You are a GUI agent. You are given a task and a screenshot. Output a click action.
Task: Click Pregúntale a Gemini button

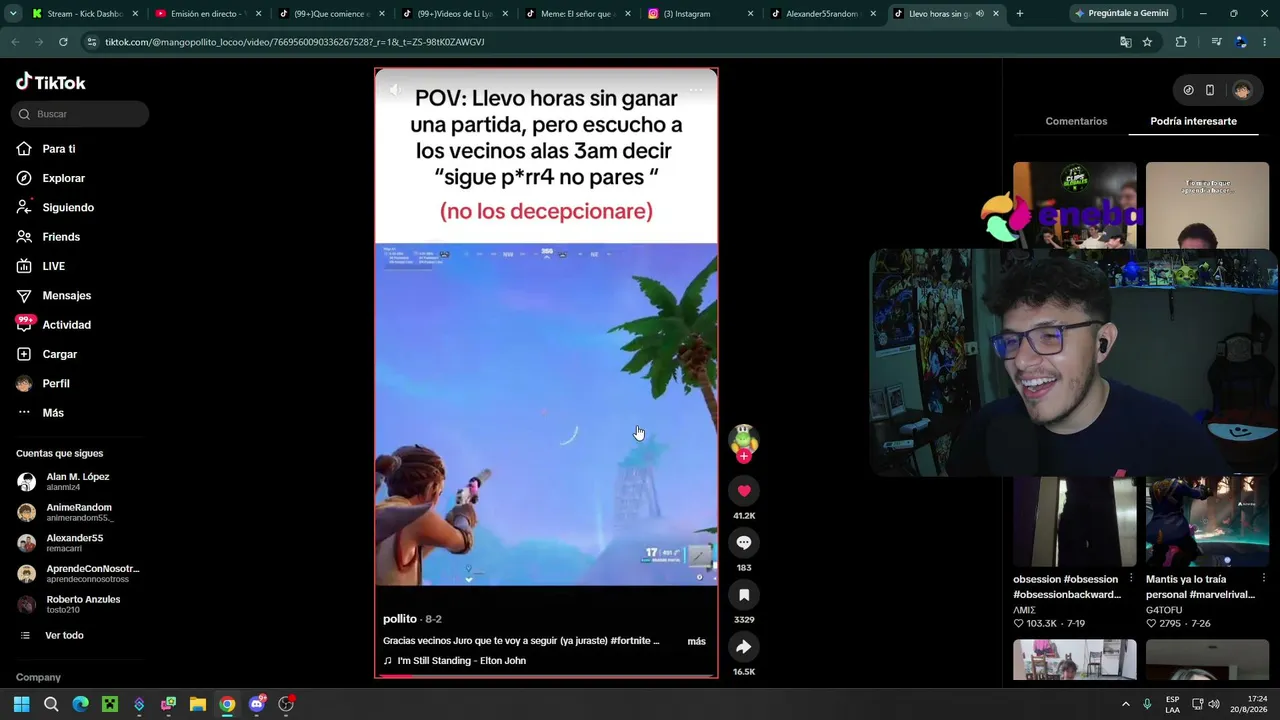(x=1121, y=14)
